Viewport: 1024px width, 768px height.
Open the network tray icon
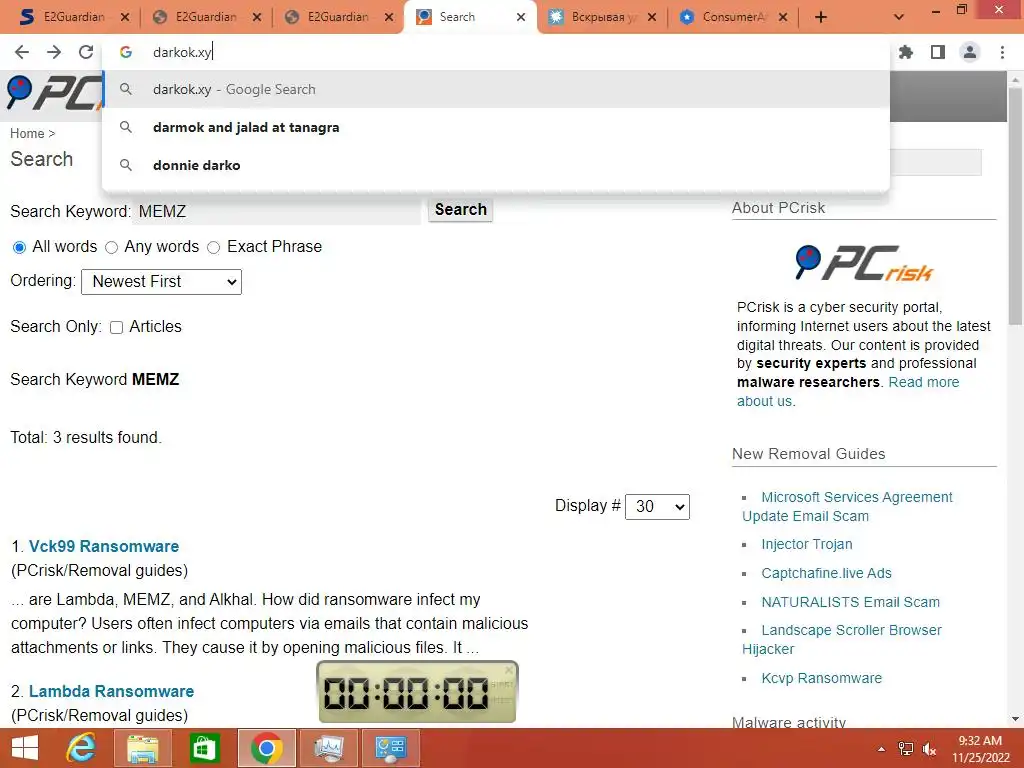(905, 749)
